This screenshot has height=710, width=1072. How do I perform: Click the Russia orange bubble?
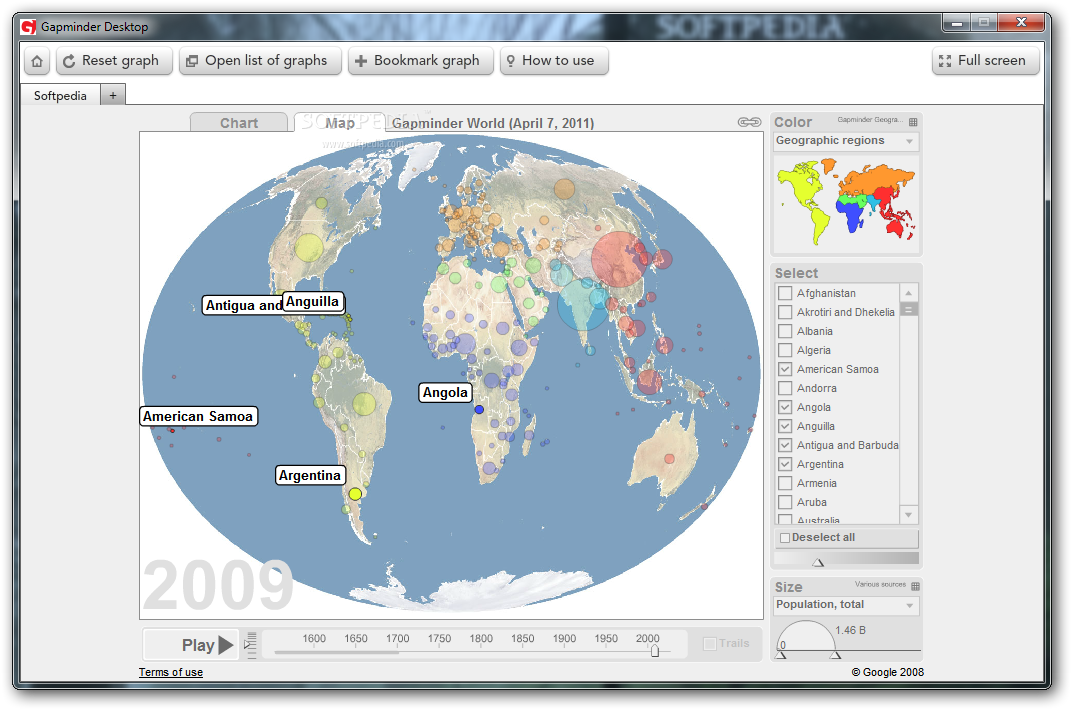[x=564, y=188]
